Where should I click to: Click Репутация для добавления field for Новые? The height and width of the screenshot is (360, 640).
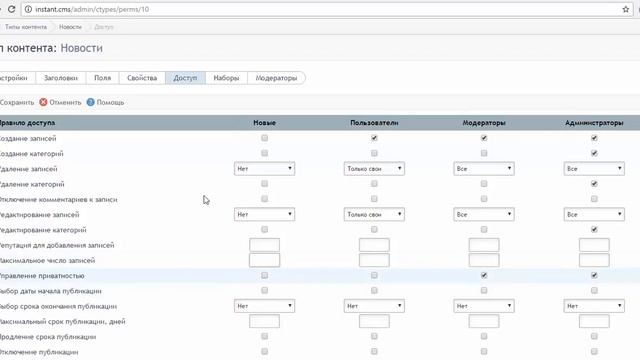[x=264, y=245]
